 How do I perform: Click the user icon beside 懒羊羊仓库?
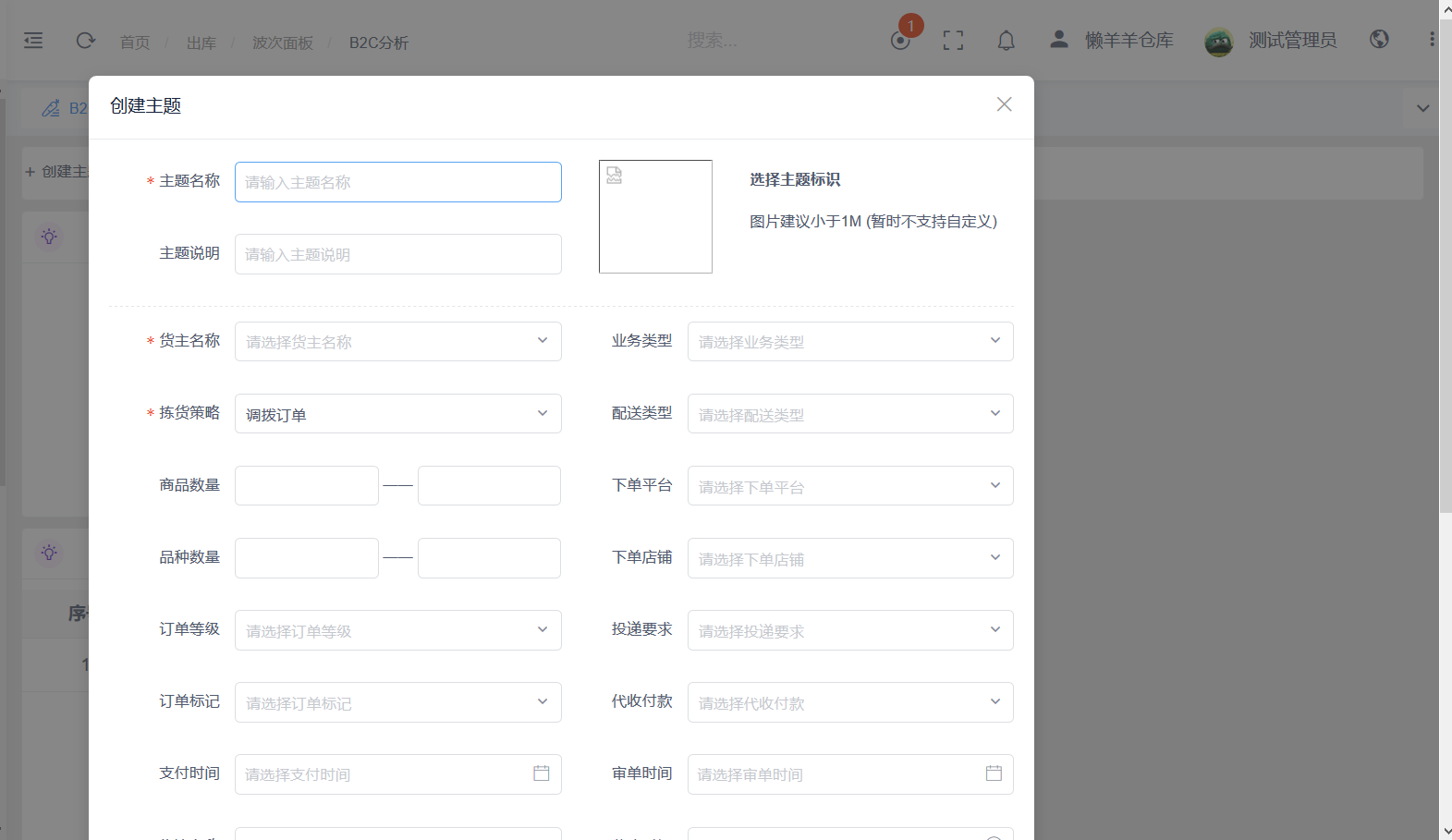click(1059, 39)
